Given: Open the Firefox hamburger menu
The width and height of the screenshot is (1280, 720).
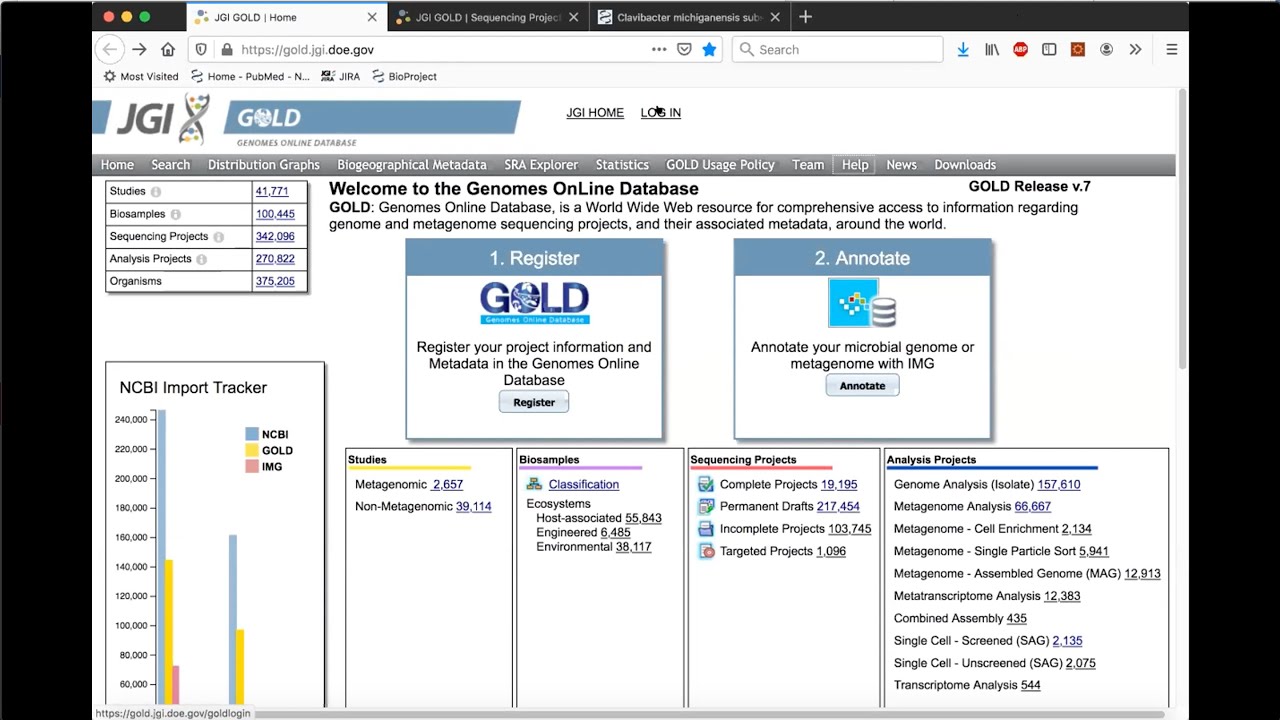Looking at the screenshot, I should coord(1171,49).
